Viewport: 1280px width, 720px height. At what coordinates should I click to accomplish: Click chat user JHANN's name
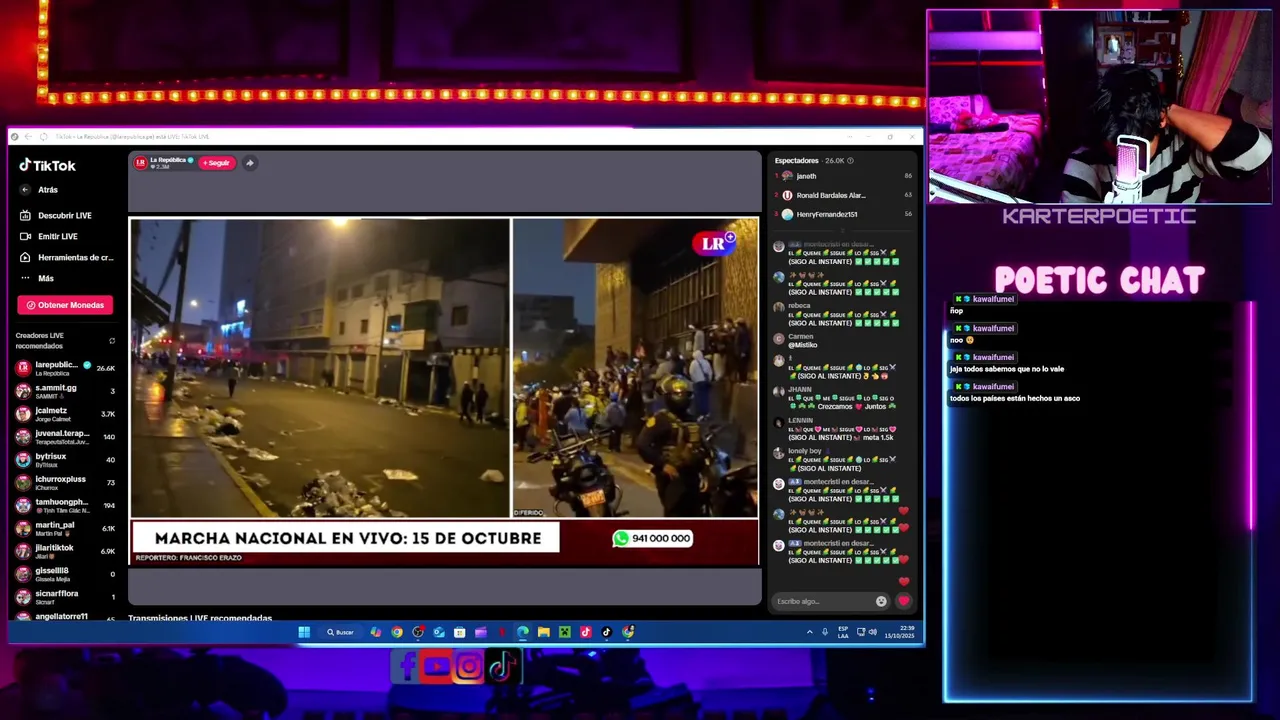point(799,390)
